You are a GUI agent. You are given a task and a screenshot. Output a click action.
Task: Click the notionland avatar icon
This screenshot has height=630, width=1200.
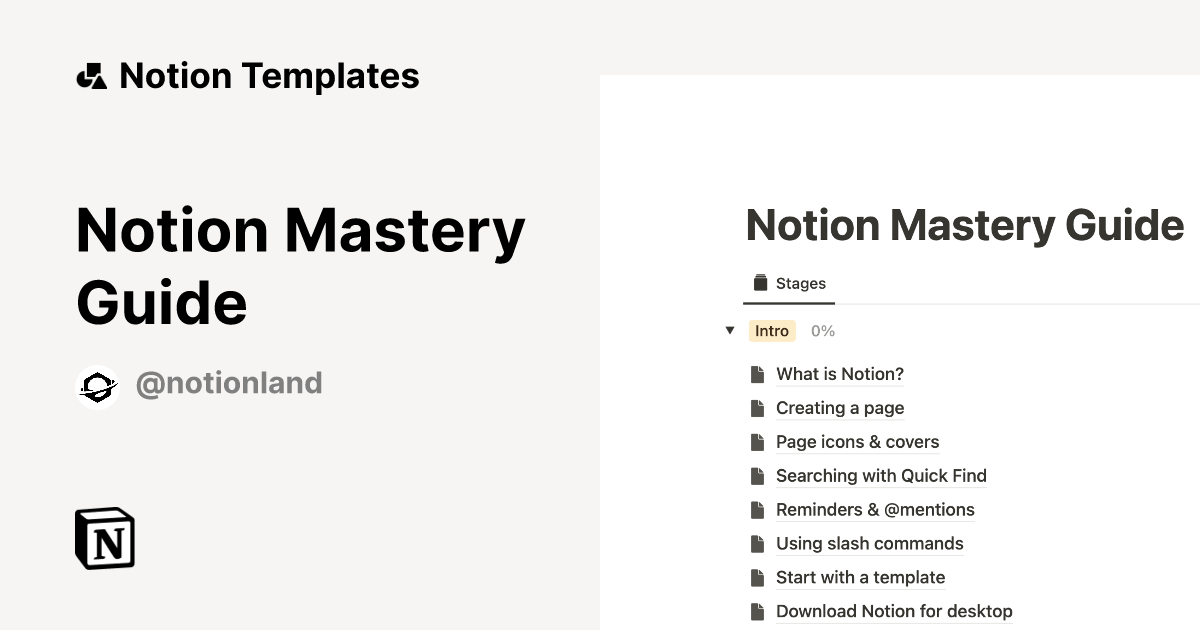[97, 386]
